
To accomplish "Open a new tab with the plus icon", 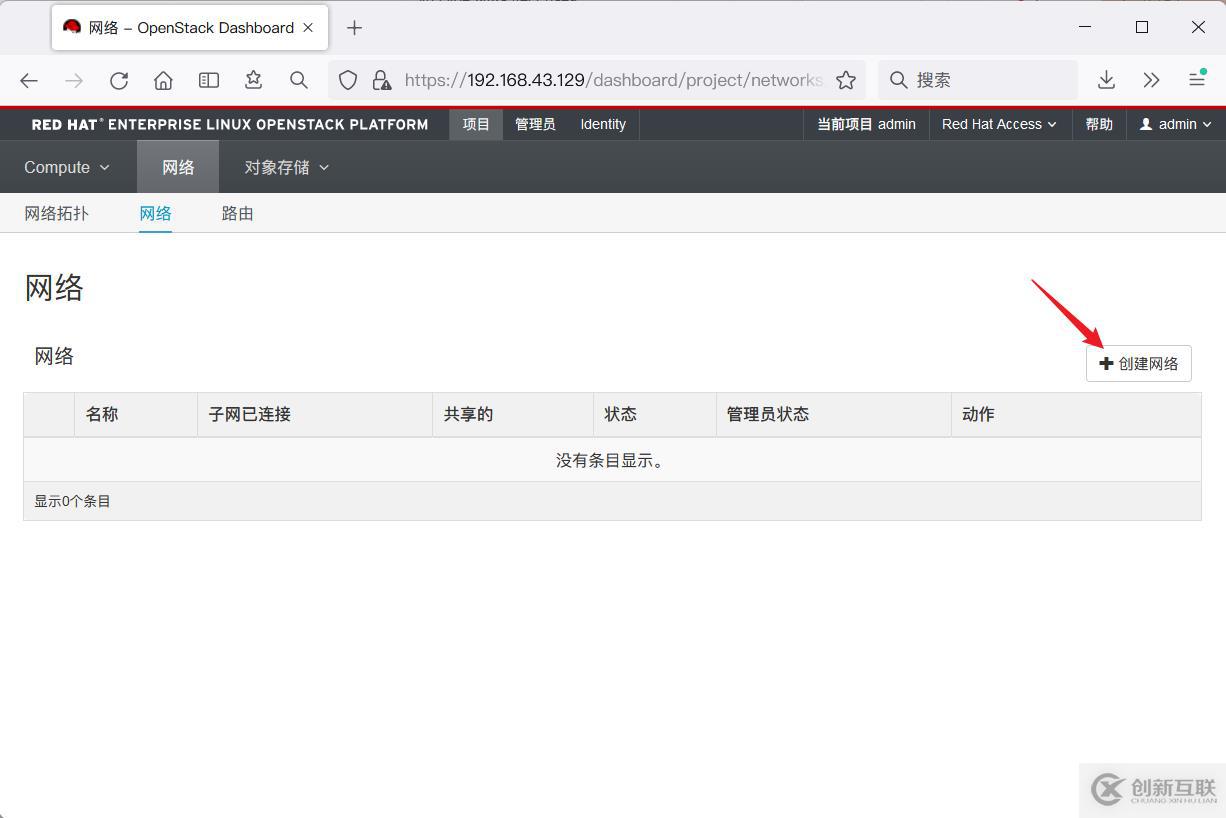I will [354, 28].
